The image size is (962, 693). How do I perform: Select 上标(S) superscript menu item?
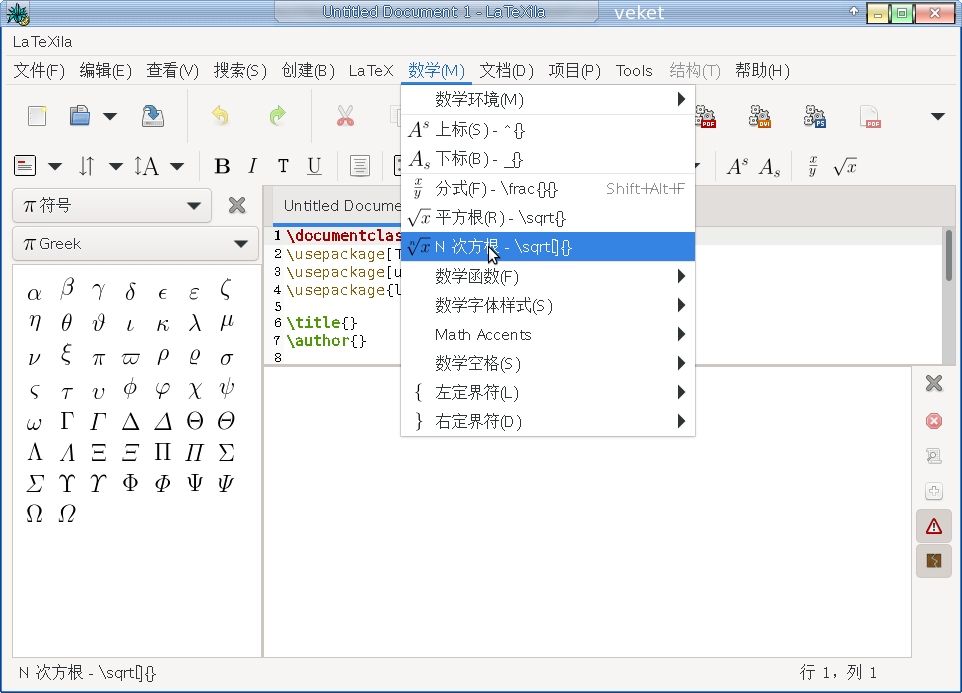point(548,130)
